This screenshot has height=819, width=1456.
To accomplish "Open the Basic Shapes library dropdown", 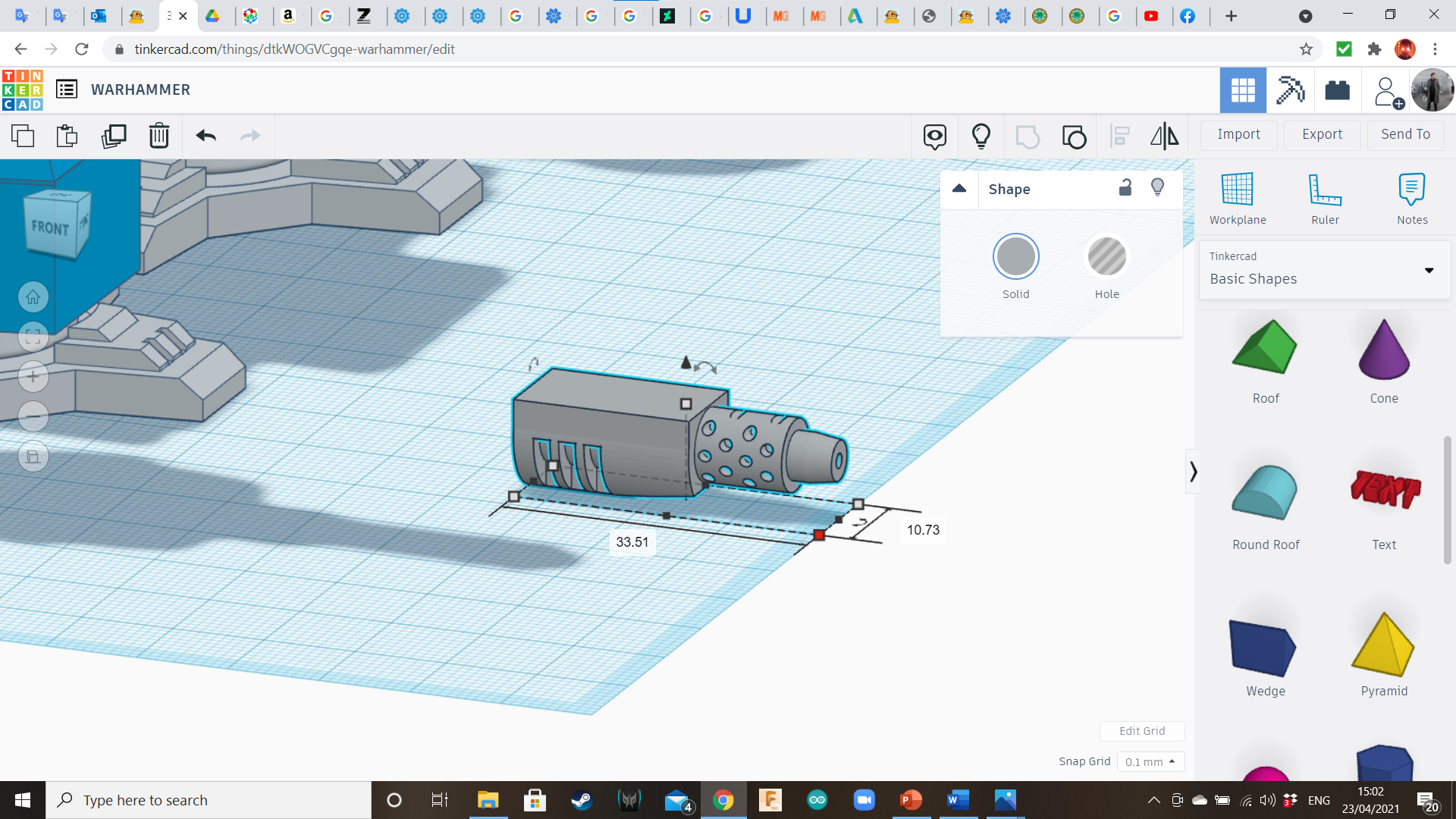I will [1325, 270].
